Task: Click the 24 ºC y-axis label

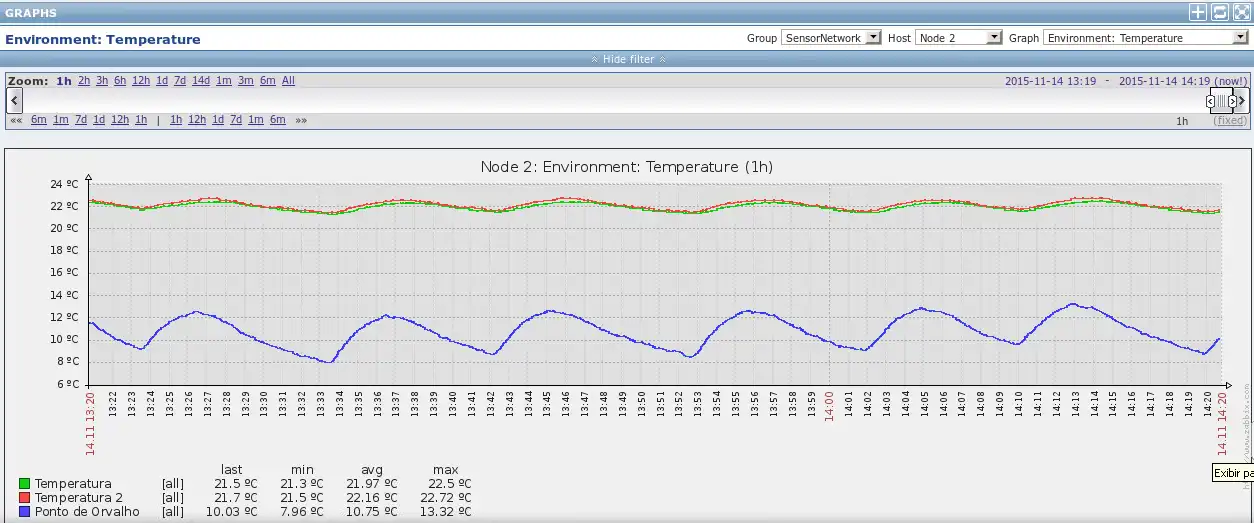Action: coord(64,185)
